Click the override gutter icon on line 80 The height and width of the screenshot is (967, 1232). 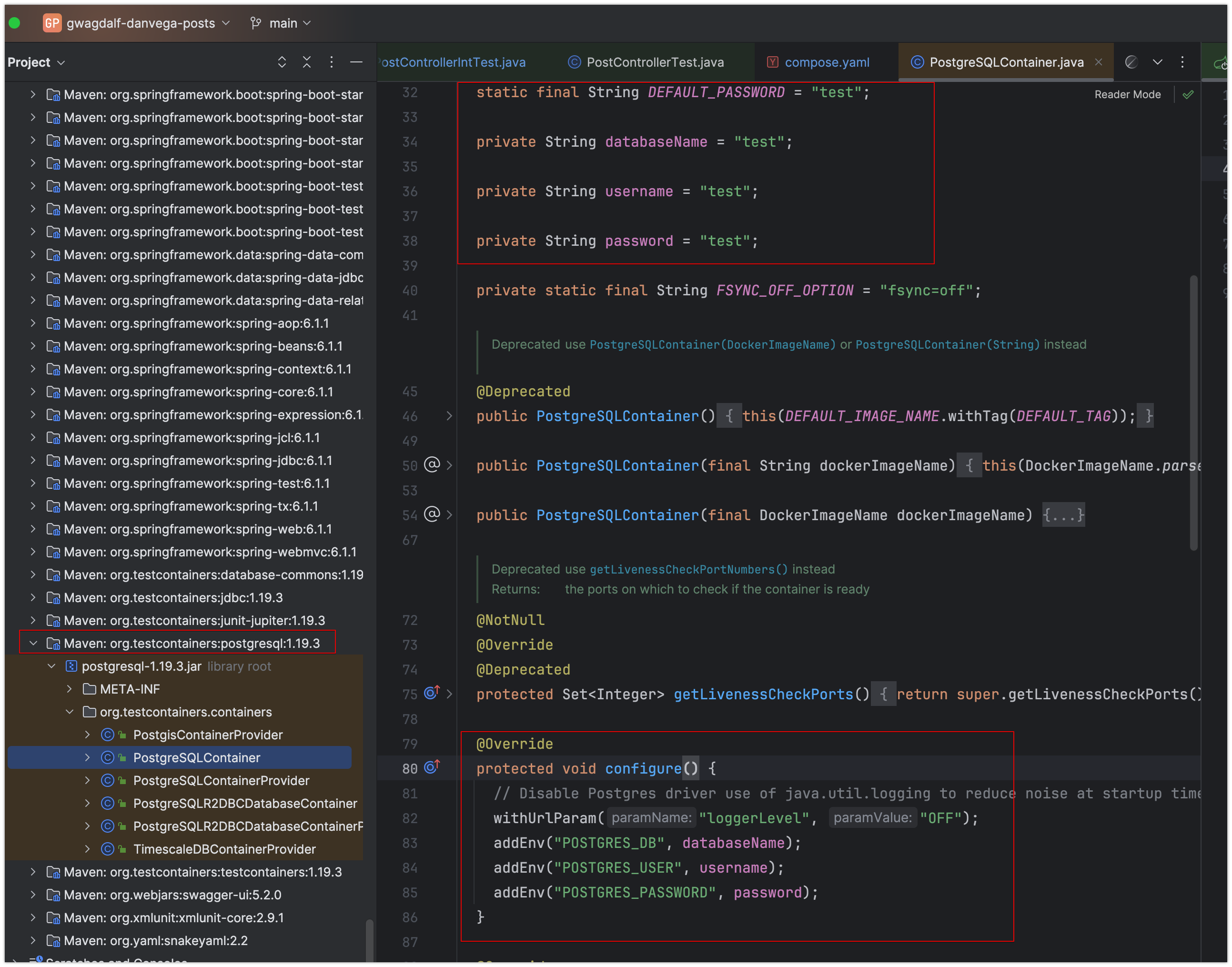pos(432,768)
